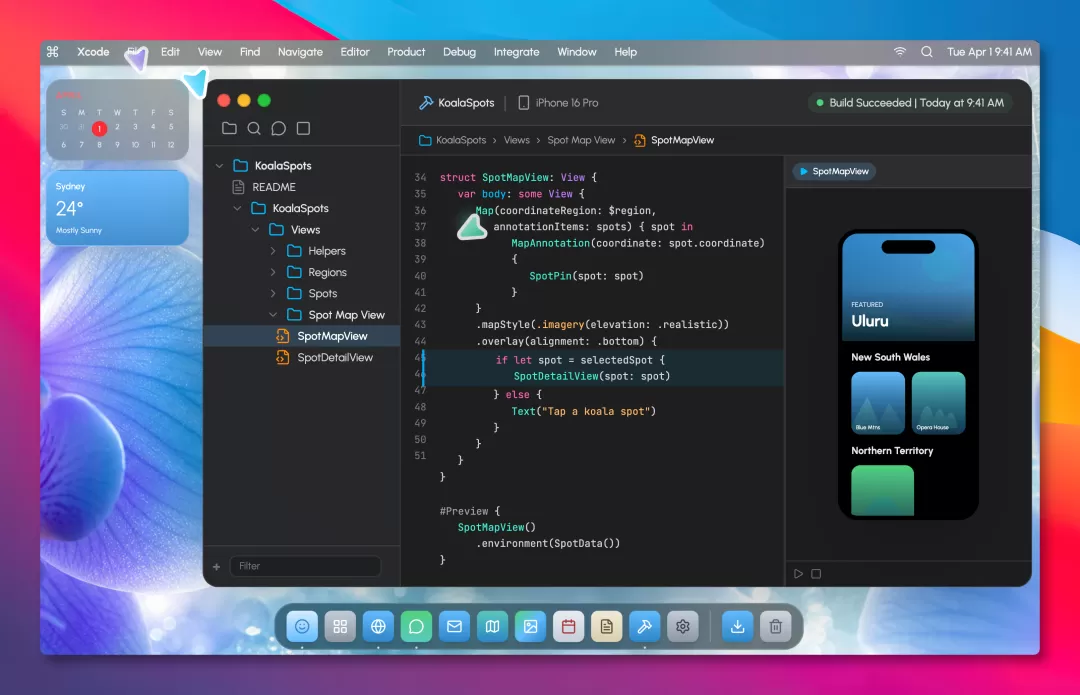Screen dimensions: 1080x695
Task: Open the Navigate menu
Action: point(300,52)
